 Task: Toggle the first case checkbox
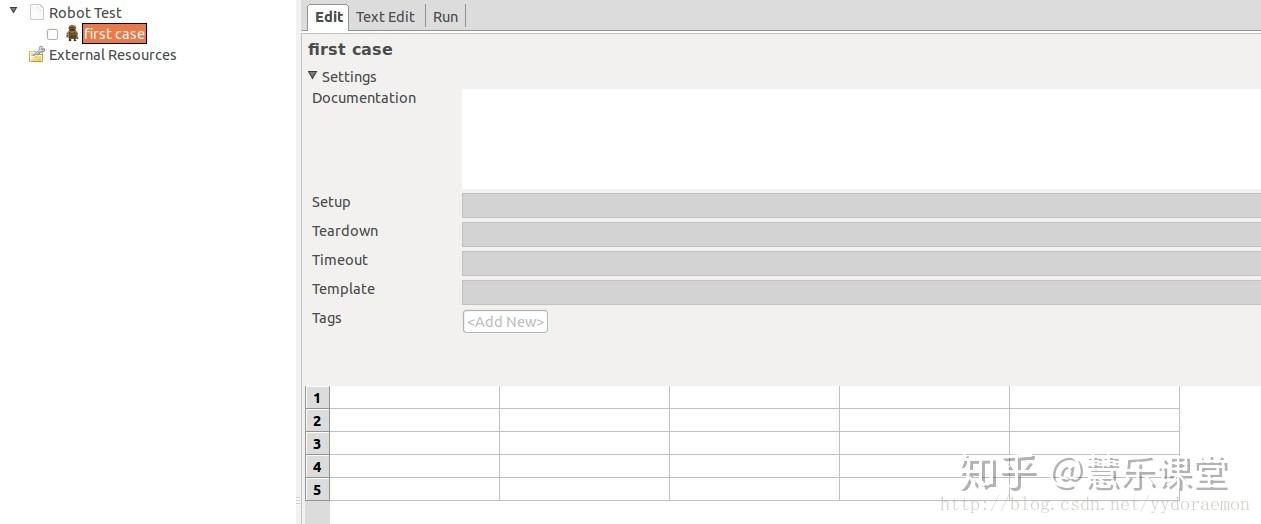pos(53,34)
